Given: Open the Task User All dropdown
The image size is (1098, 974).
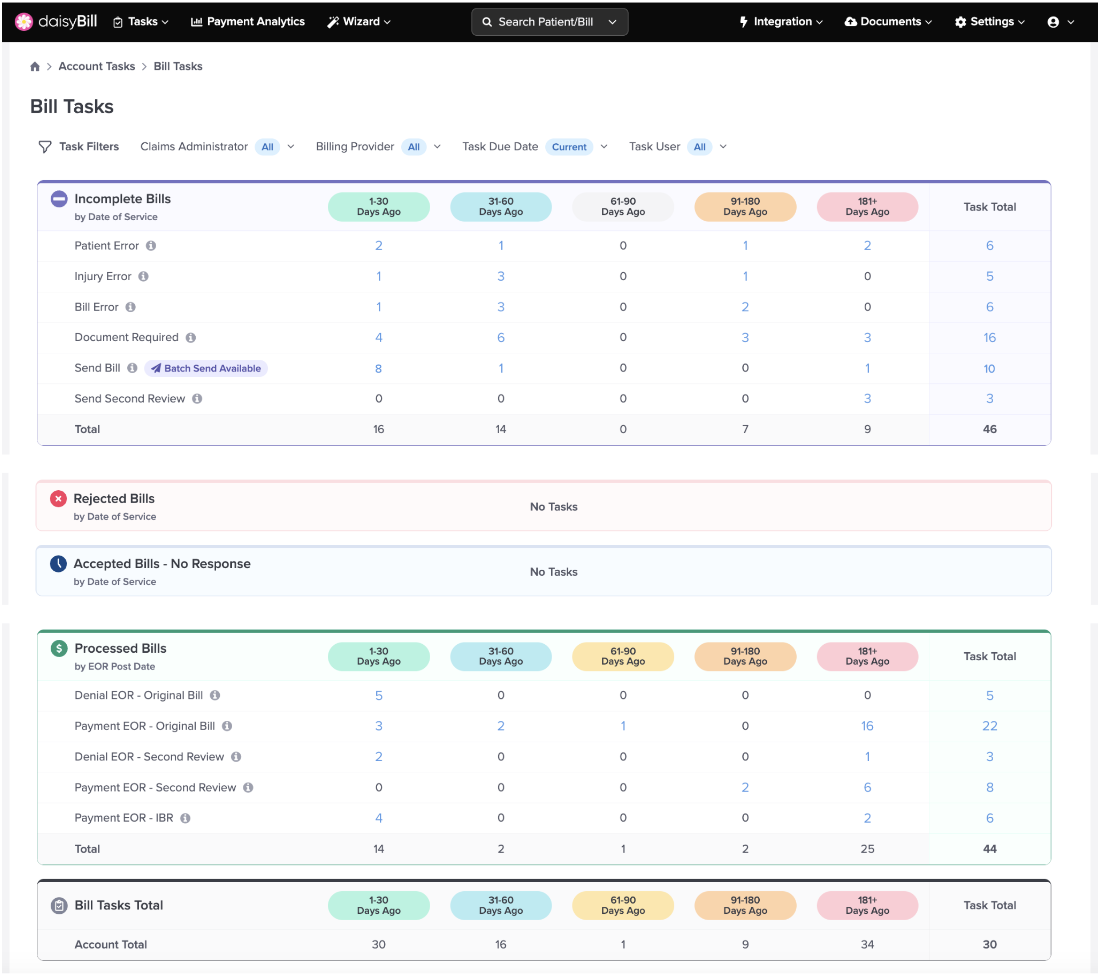Looking at the screenshot, I should (702, 146).
